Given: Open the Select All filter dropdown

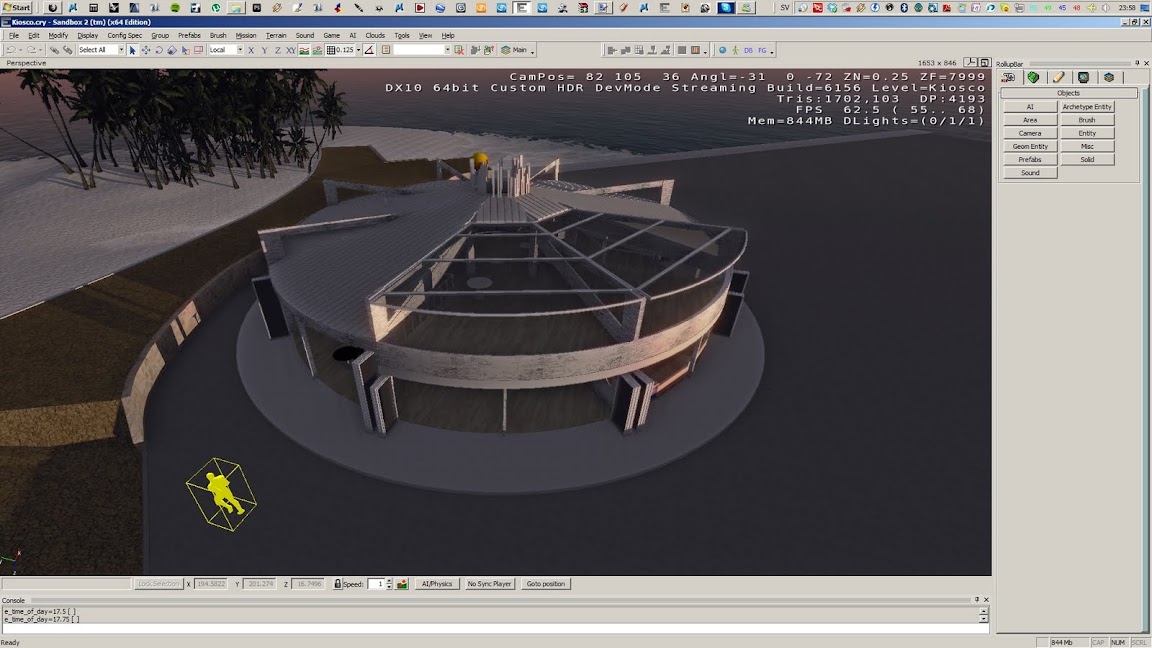Looking at the screenshot, I should click(121, 50).
